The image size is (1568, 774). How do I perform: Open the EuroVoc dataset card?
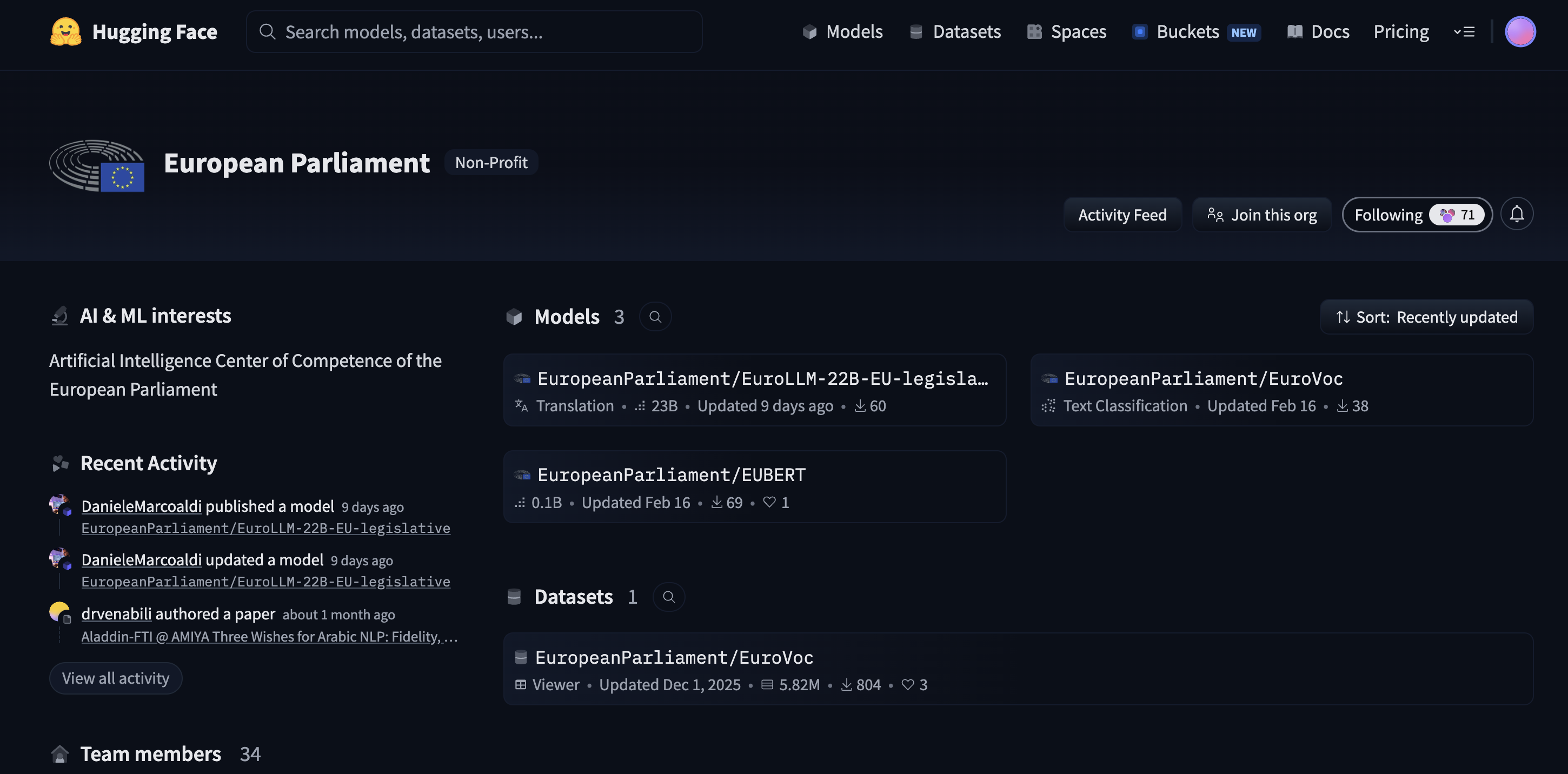point(1018,669)
